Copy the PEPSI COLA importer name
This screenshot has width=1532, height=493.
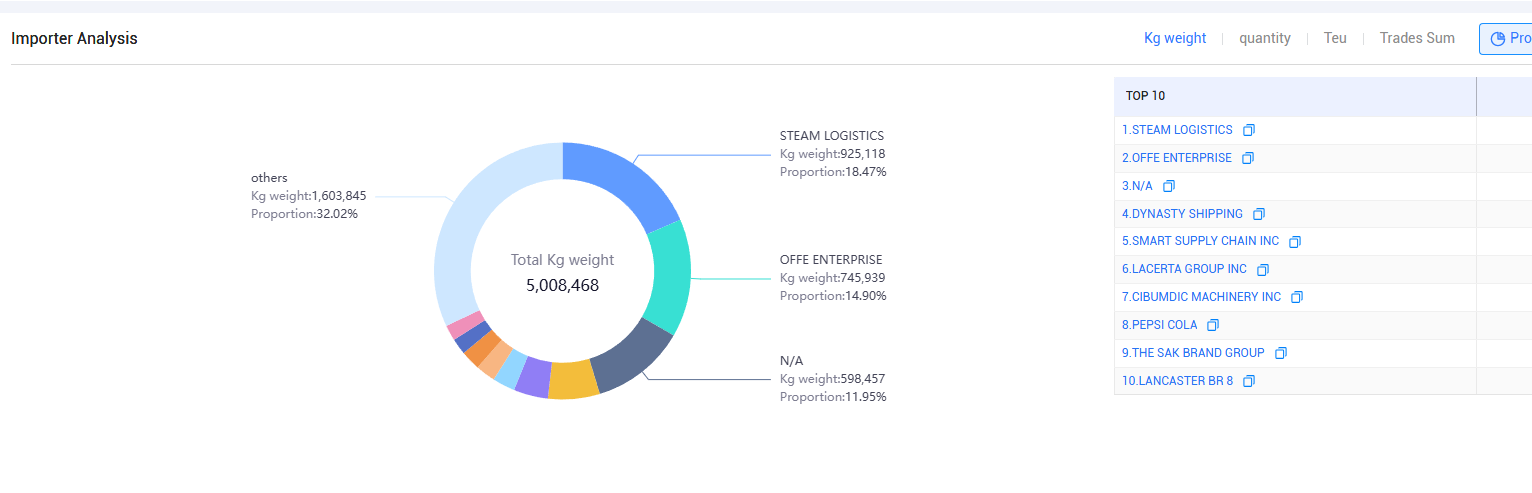click(x=1213, y=325)
